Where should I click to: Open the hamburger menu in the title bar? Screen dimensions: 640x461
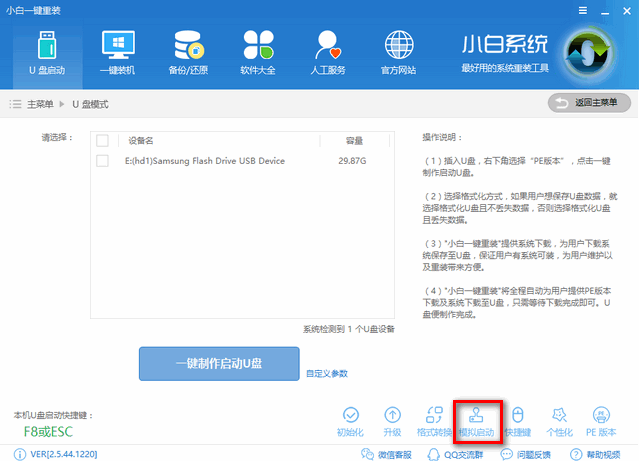pyautogui.click(x=583, y=11)
